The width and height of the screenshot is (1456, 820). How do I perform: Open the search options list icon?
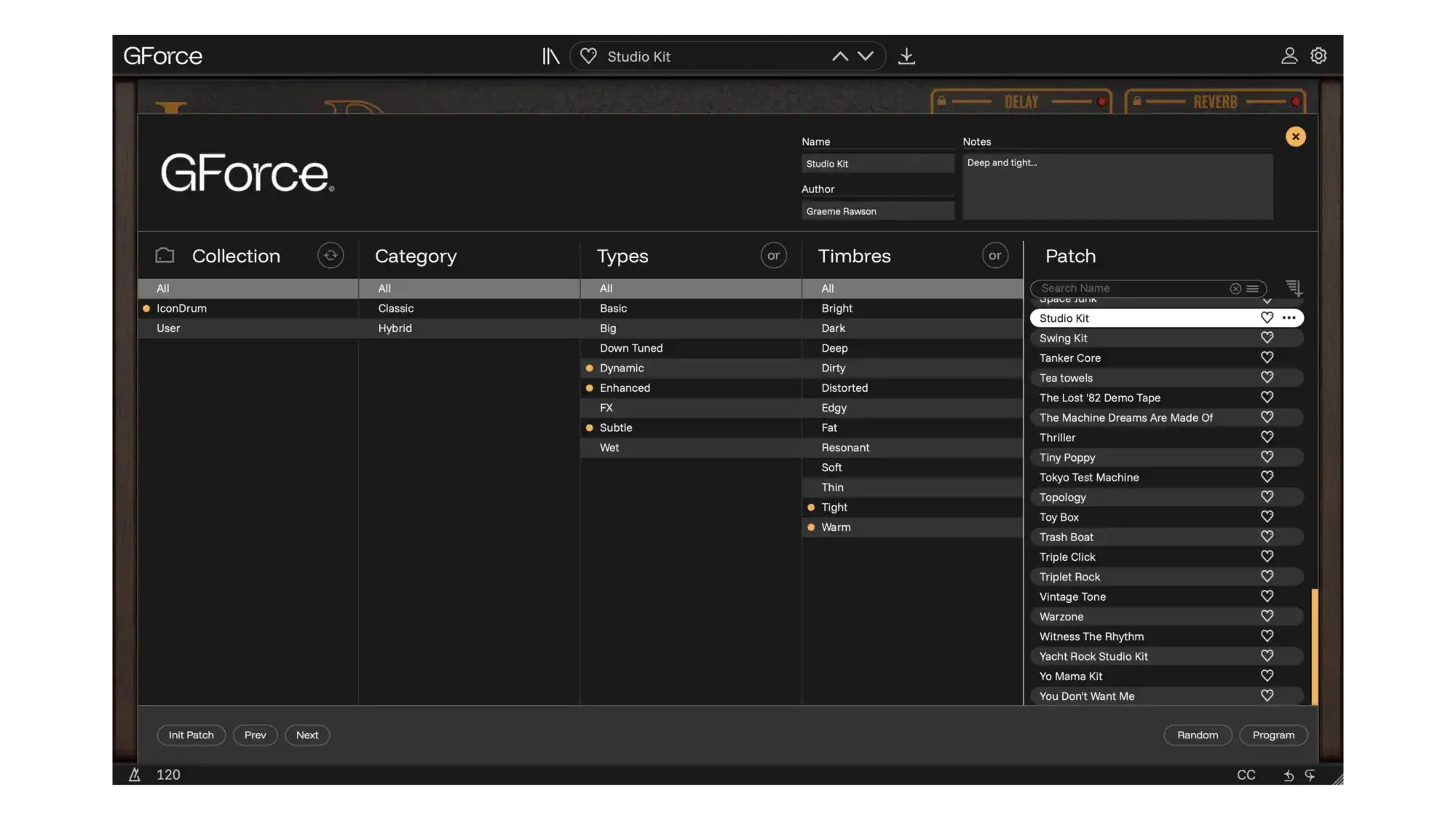point(1252,288)
